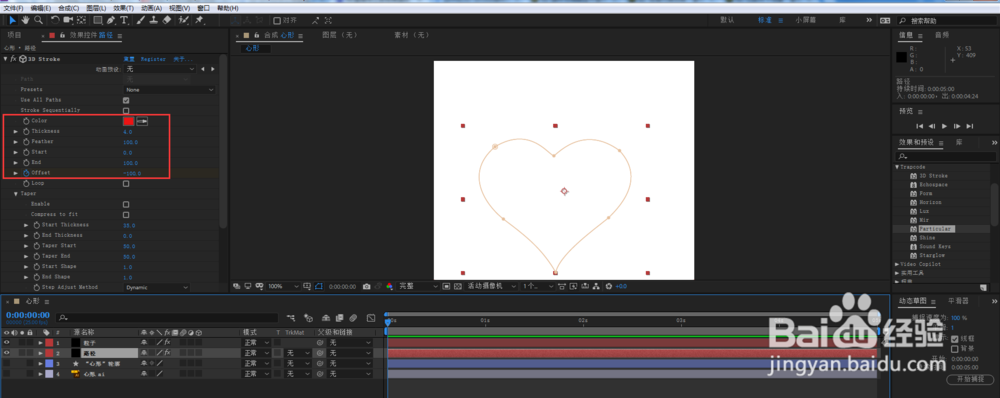Click the region of interest icon
The height and width of the screenshot is (398, 1000).
coord(446,286)
